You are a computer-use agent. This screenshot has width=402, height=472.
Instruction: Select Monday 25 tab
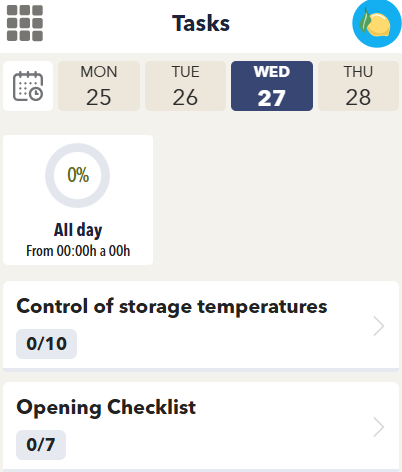(x=99, y=86)
